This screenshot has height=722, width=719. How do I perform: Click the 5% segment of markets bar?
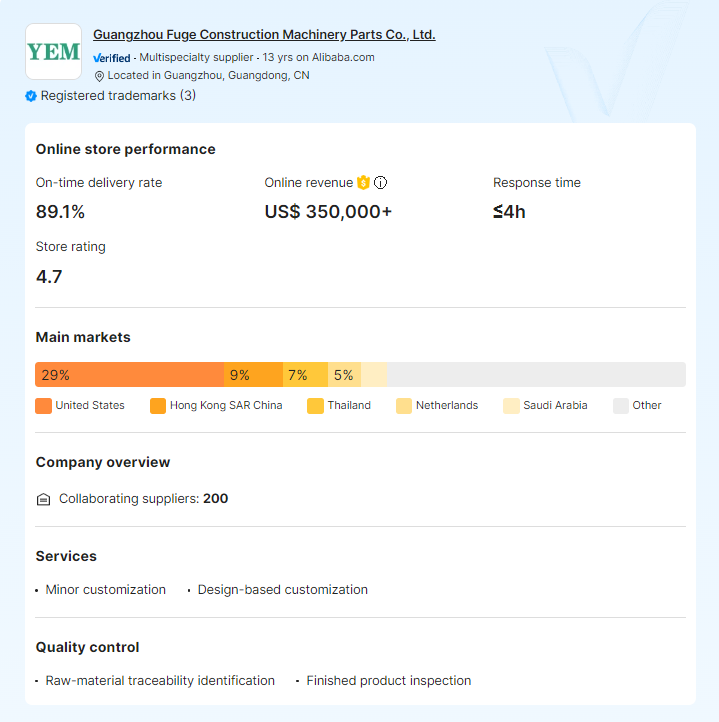[x=344, y=375]
